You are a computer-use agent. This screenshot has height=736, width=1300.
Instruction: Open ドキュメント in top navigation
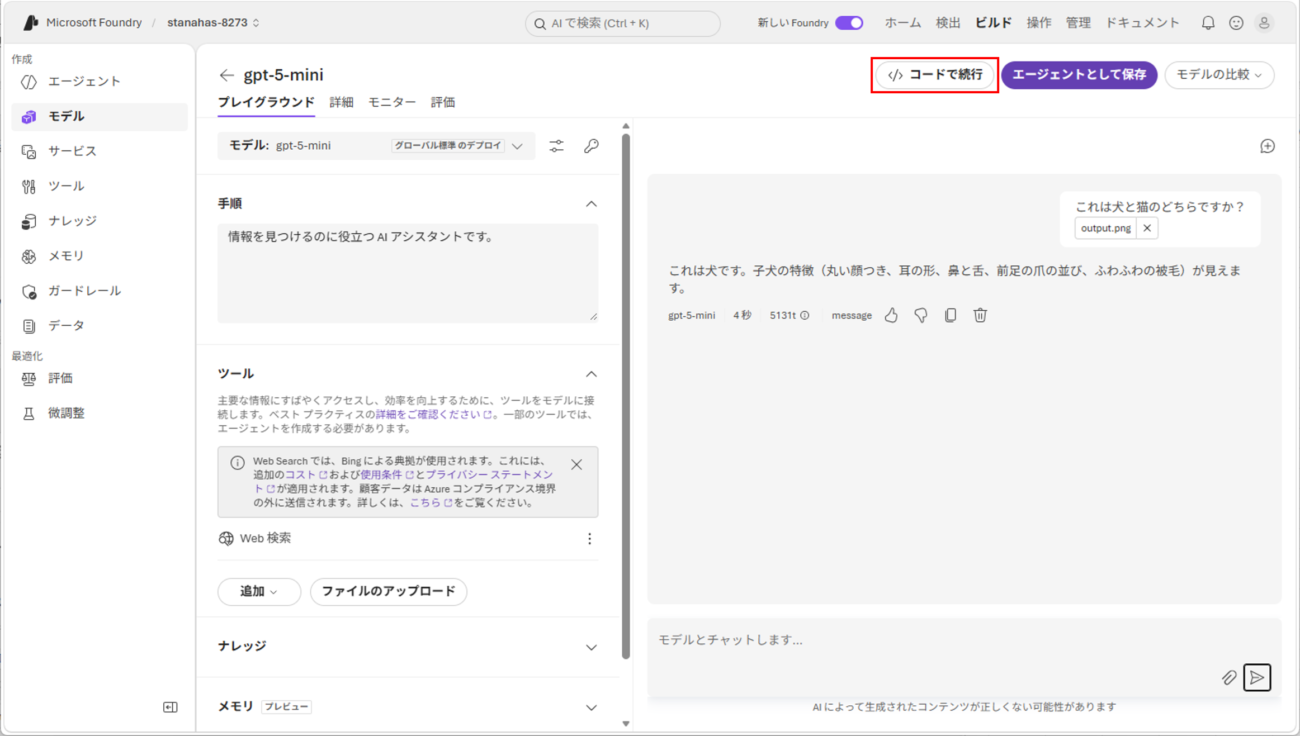click(x=1142, y=23)
